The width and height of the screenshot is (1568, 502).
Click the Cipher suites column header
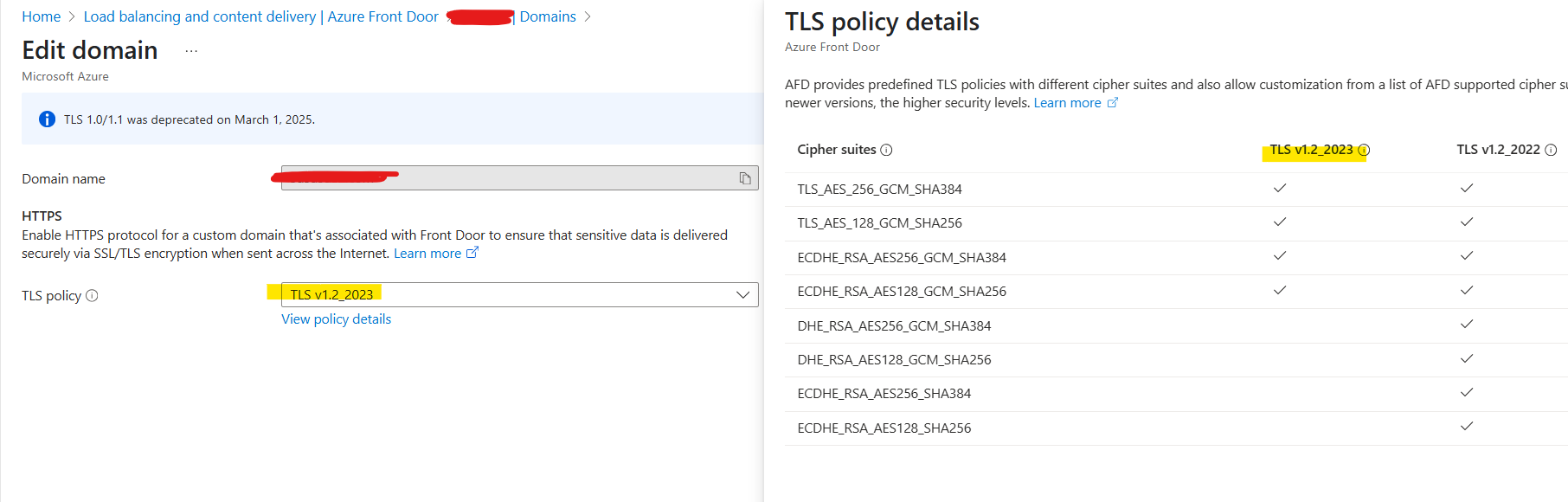pyautogui.click(x=837, y=150)
